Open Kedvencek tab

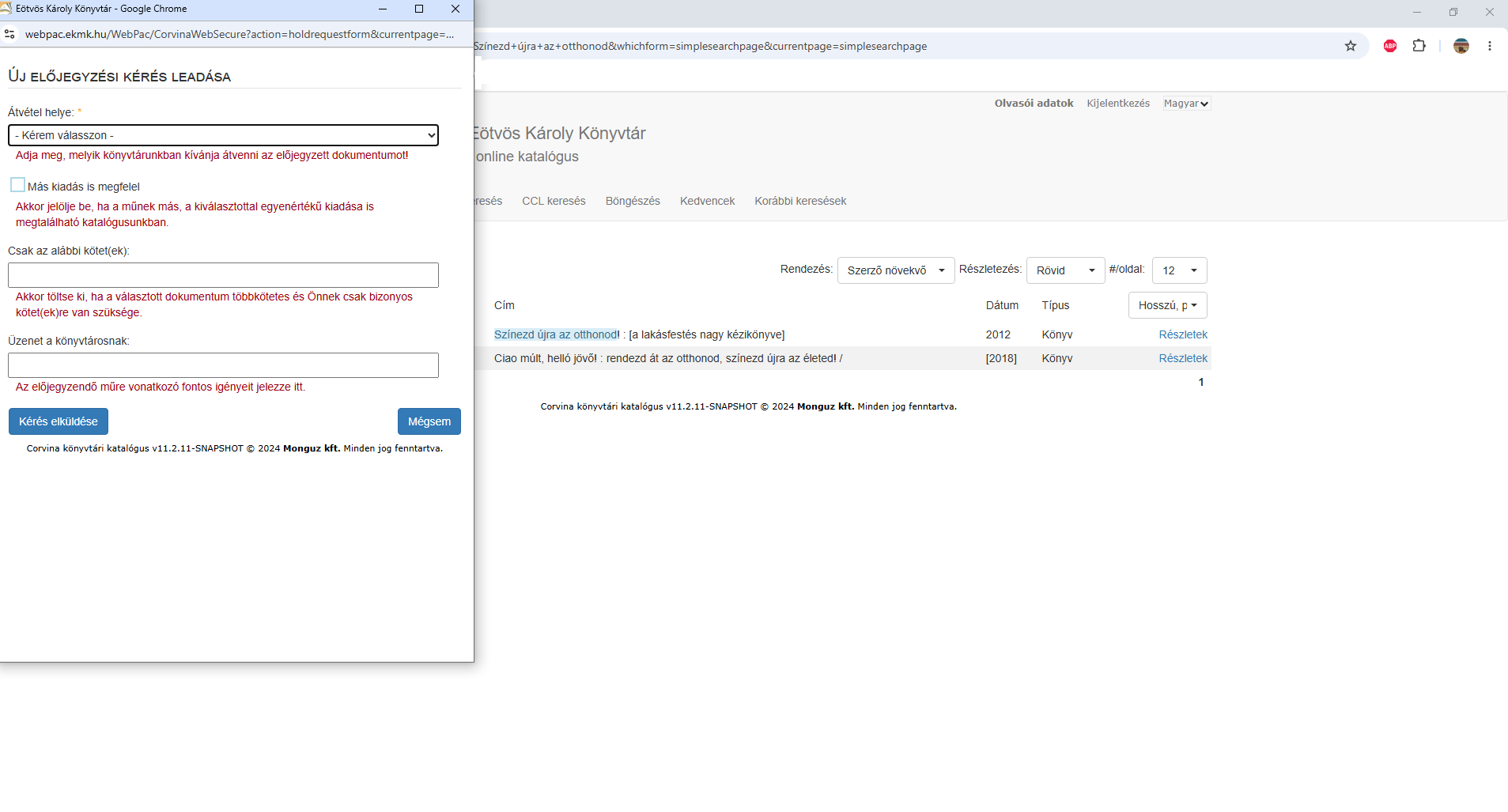707,201
